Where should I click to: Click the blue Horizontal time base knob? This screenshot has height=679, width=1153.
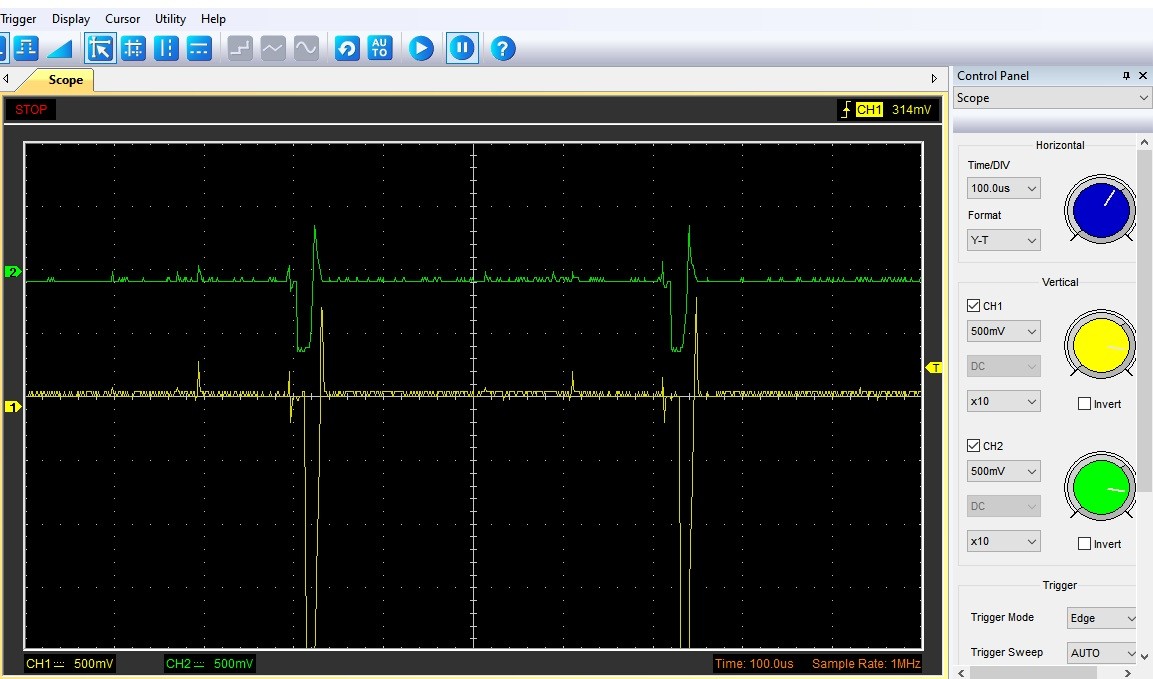click(x=1100, y=210)
